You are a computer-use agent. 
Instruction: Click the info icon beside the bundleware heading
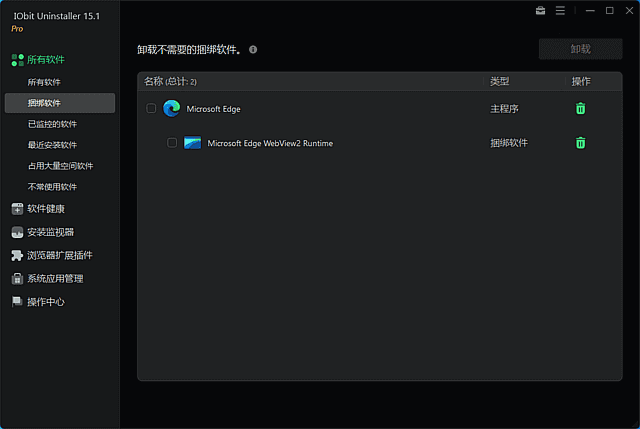tap(253, 49)
